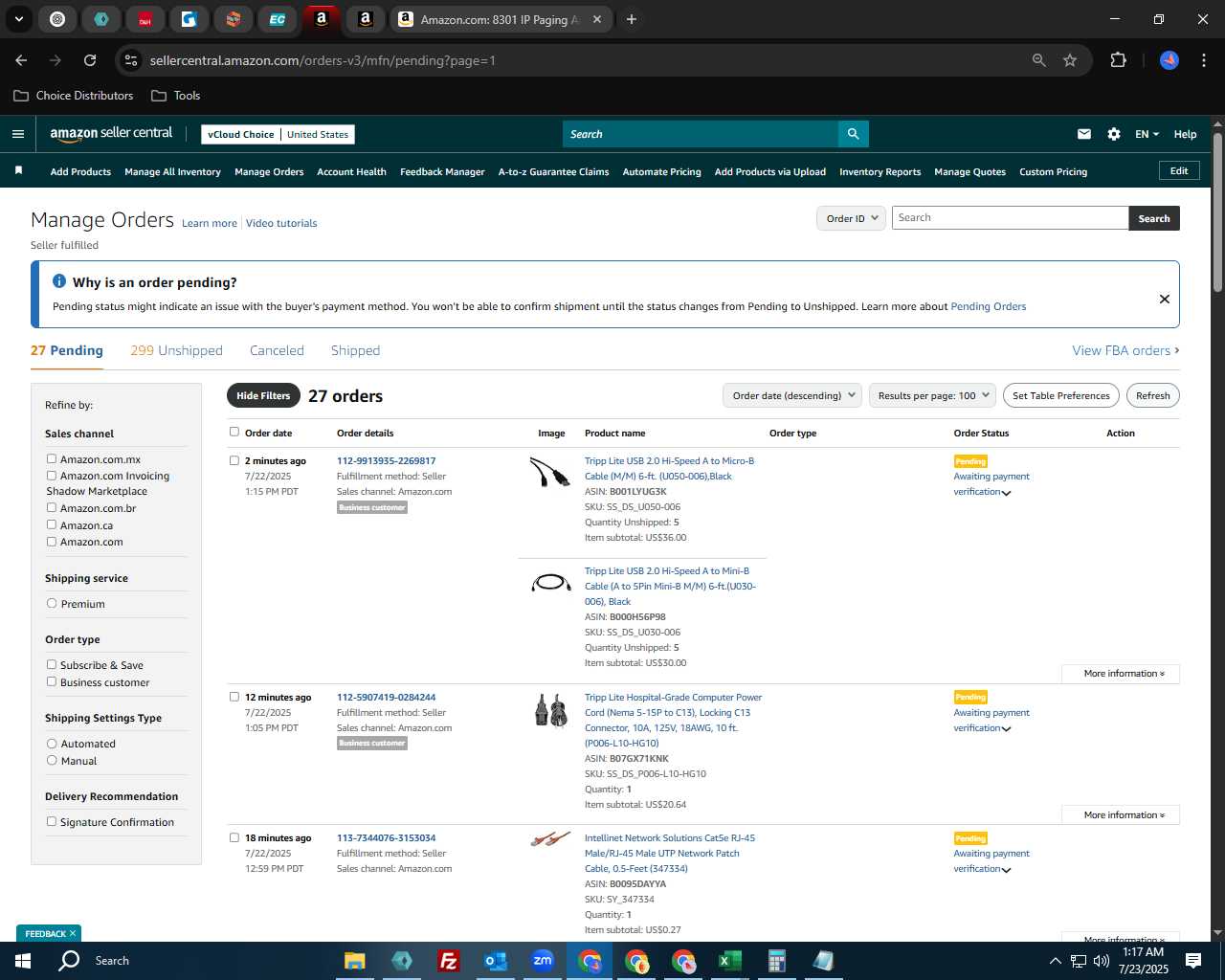
Task: Open the Order date (descending) sort dropdown
Action: [x=792, y=395]
